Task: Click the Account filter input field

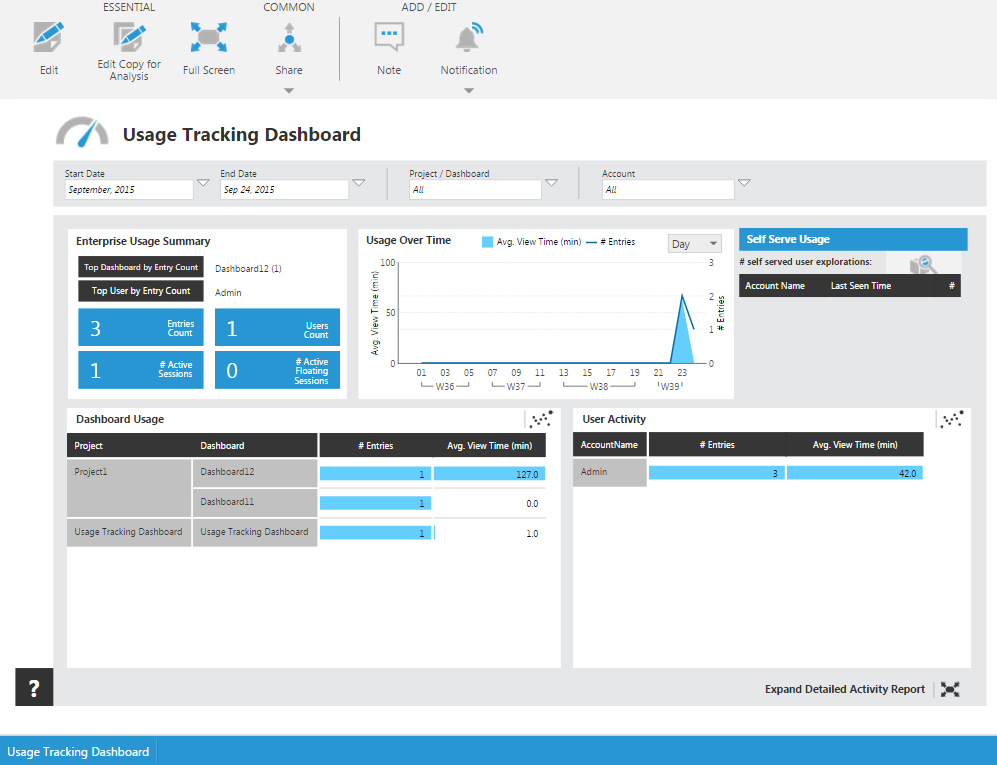Action: pos(668,190)
